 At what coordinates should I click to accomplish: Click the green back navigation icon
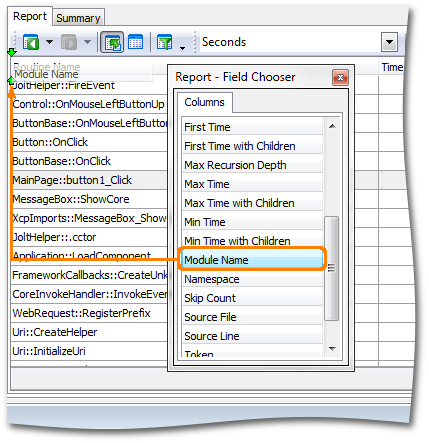point(31,42)
